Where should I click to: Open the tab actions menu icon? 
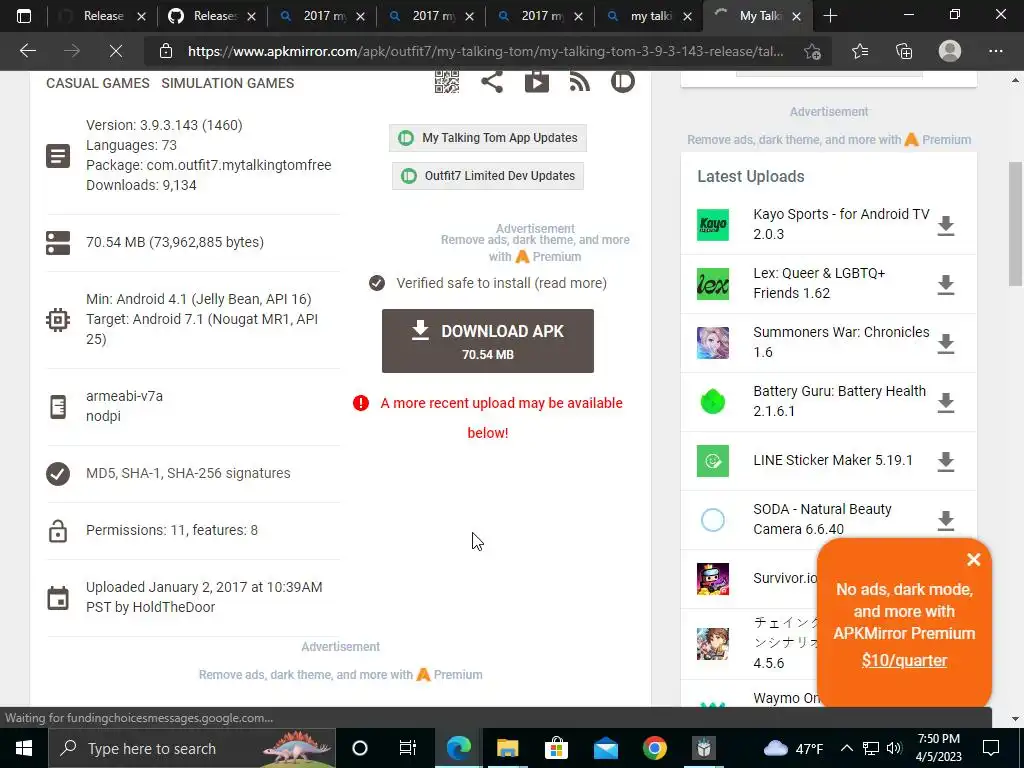coord(24,16)
